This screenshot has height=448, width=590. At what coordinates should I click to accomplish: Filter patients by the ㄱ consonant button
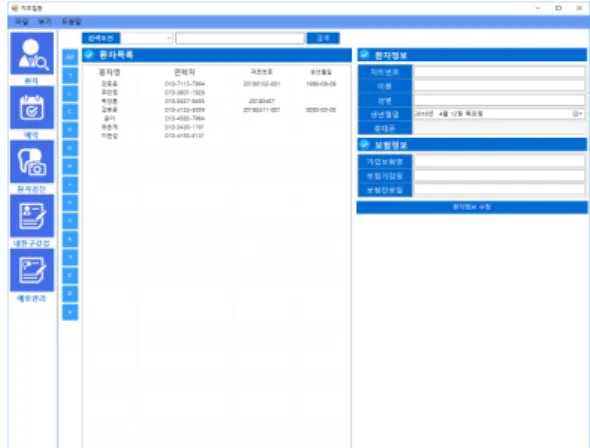70,75
